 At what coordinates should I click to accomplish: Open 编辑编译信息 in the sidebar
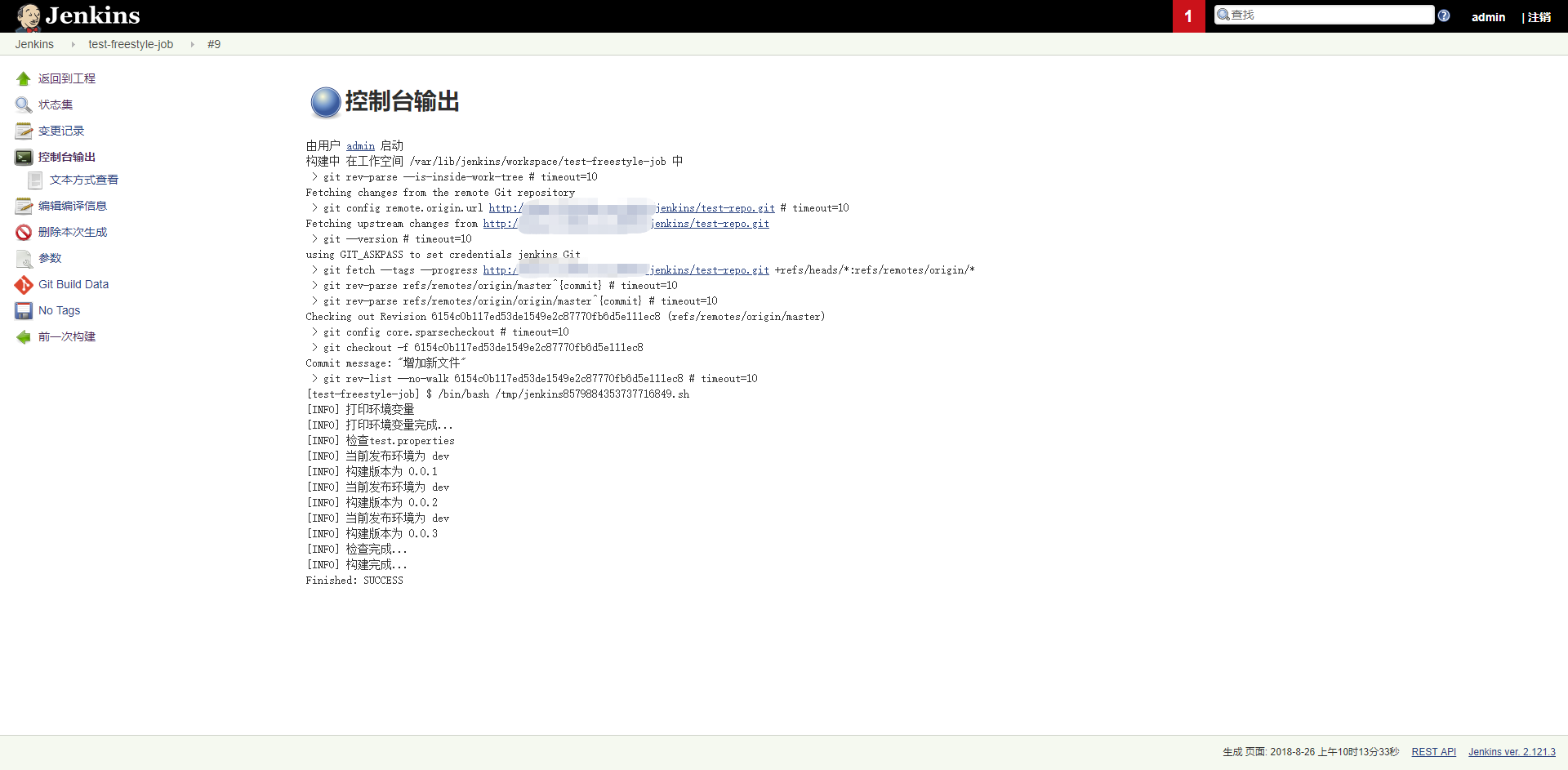[x=72, y=206]
